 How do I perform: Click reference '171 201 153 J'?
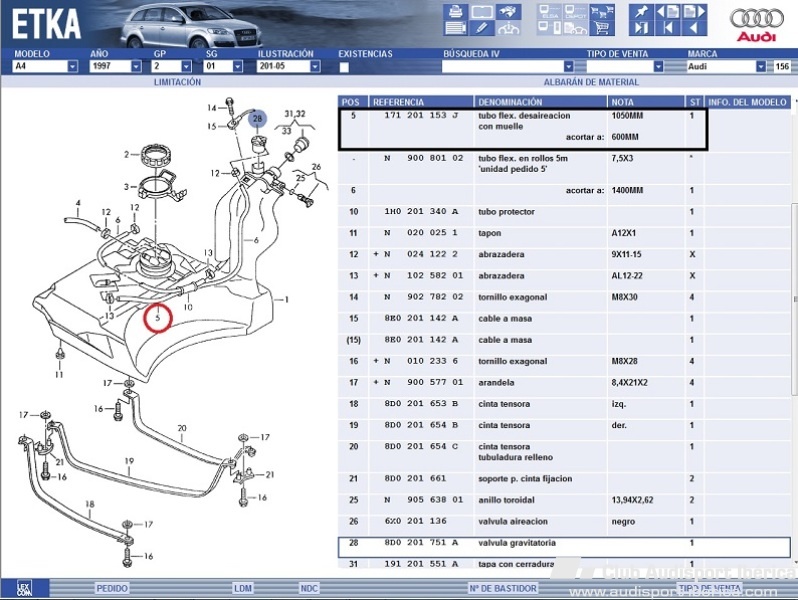421,116
